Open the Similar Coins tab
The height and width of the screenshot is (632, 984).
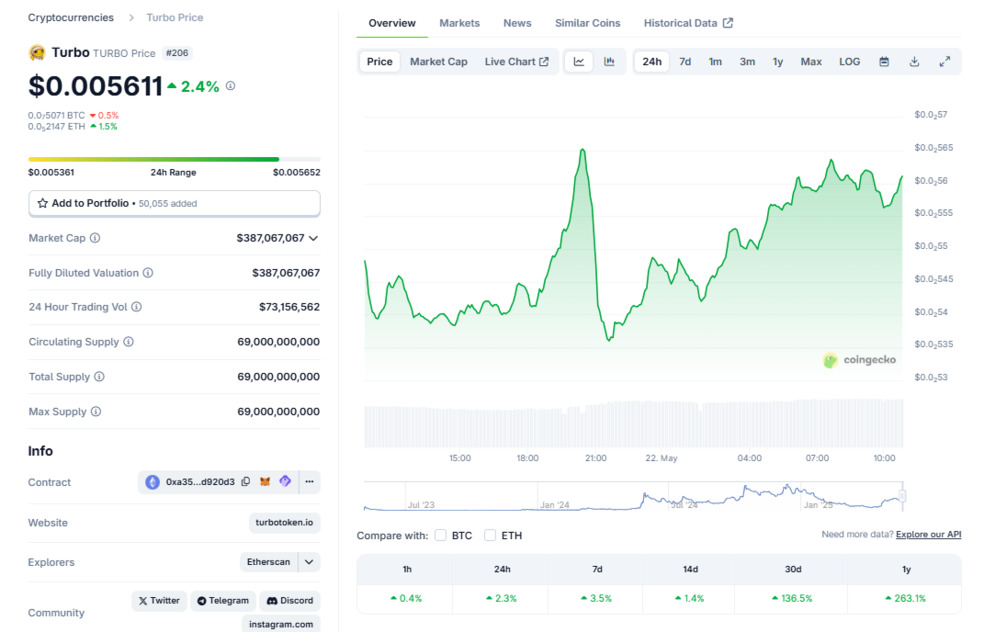(x=587, y=23)
